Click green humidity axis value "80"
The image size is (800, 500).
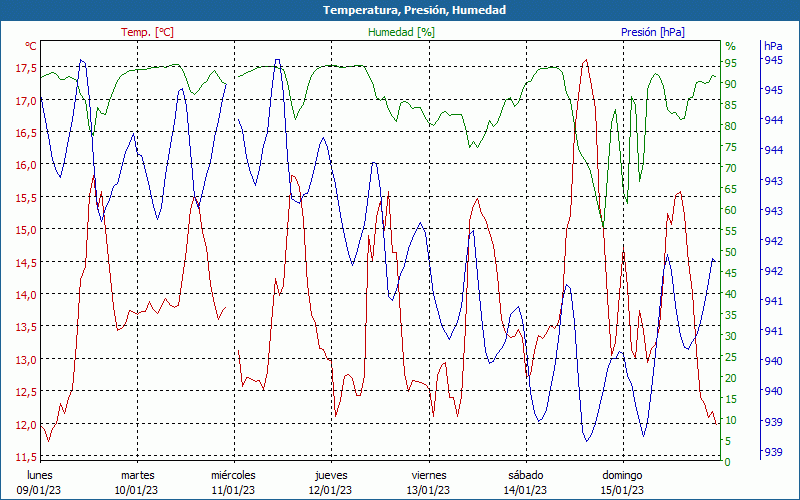point(731,126)
